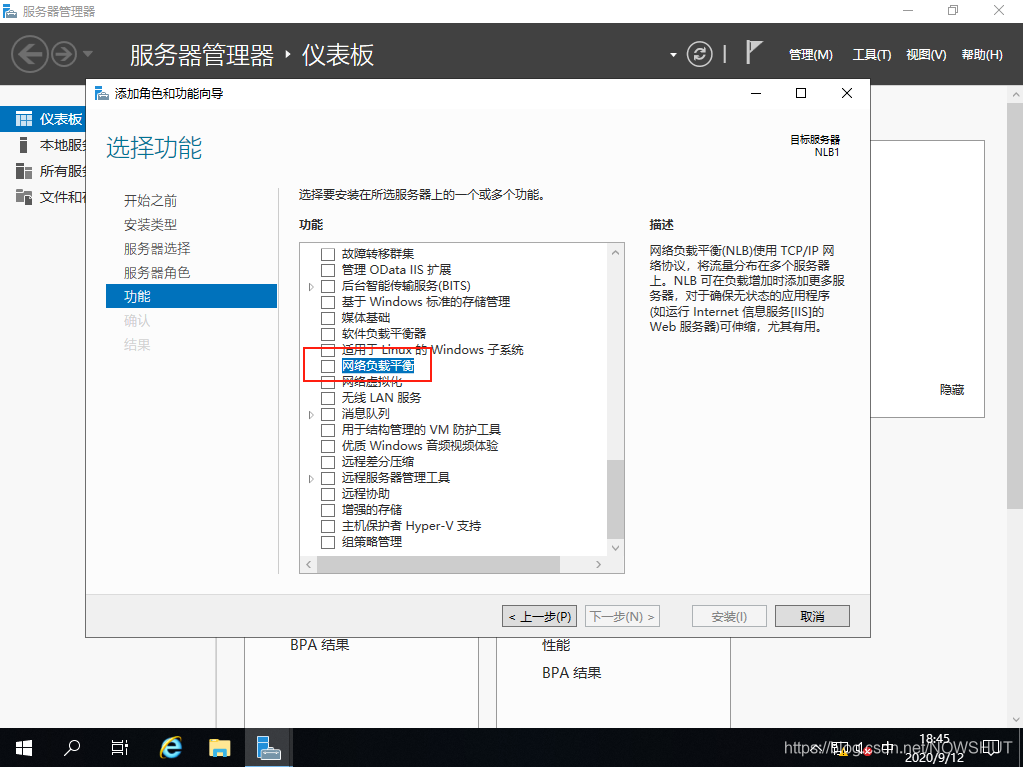Open the notifications flag icon
1023x767 pixels.
(754, 54)
